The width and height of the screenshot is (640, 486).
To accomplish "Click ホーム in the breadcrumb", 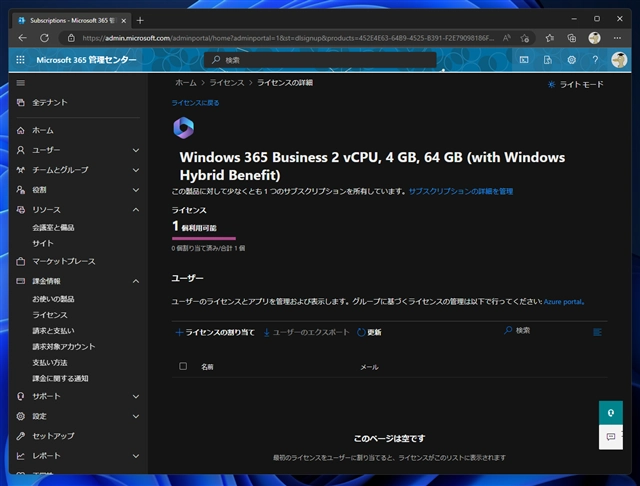I will 186,83.
